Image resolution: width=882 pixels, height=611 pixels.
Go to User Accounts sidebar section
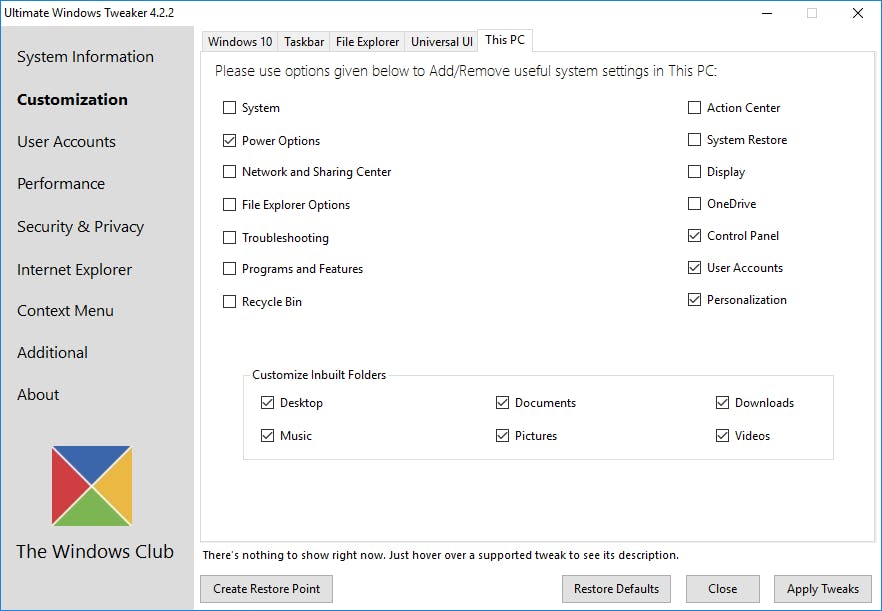[x=66, y=142]
